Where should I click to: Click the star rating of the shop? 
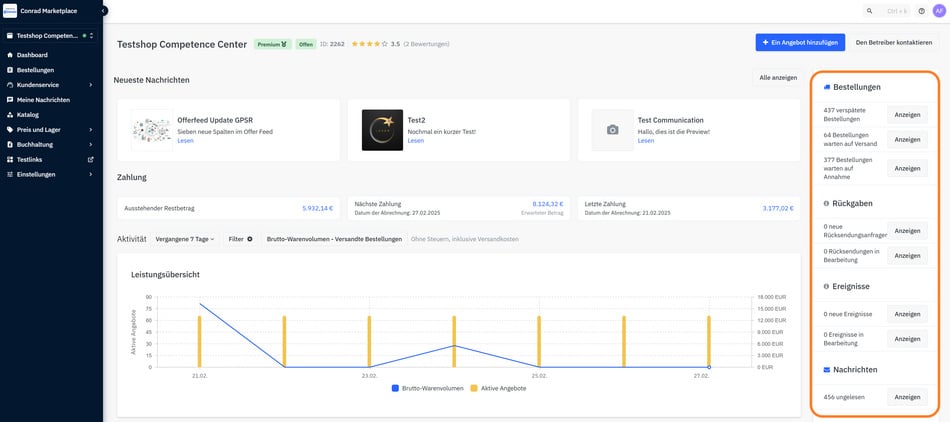coord(370,44)
